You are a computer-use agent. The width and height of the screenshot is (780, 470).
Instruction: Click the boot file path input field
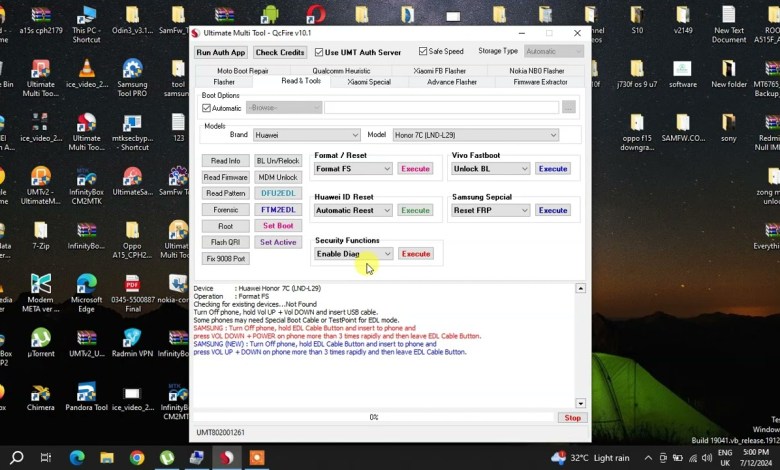(442, 107)
